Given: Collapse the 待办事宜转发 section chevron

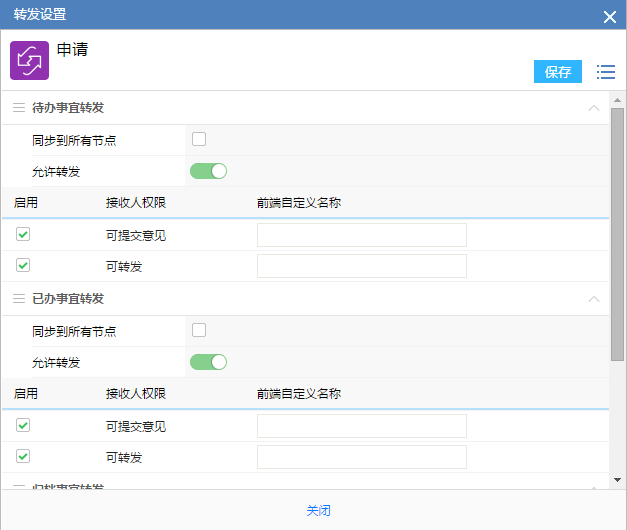Looking at the screenshot, I should click(594, 107).
